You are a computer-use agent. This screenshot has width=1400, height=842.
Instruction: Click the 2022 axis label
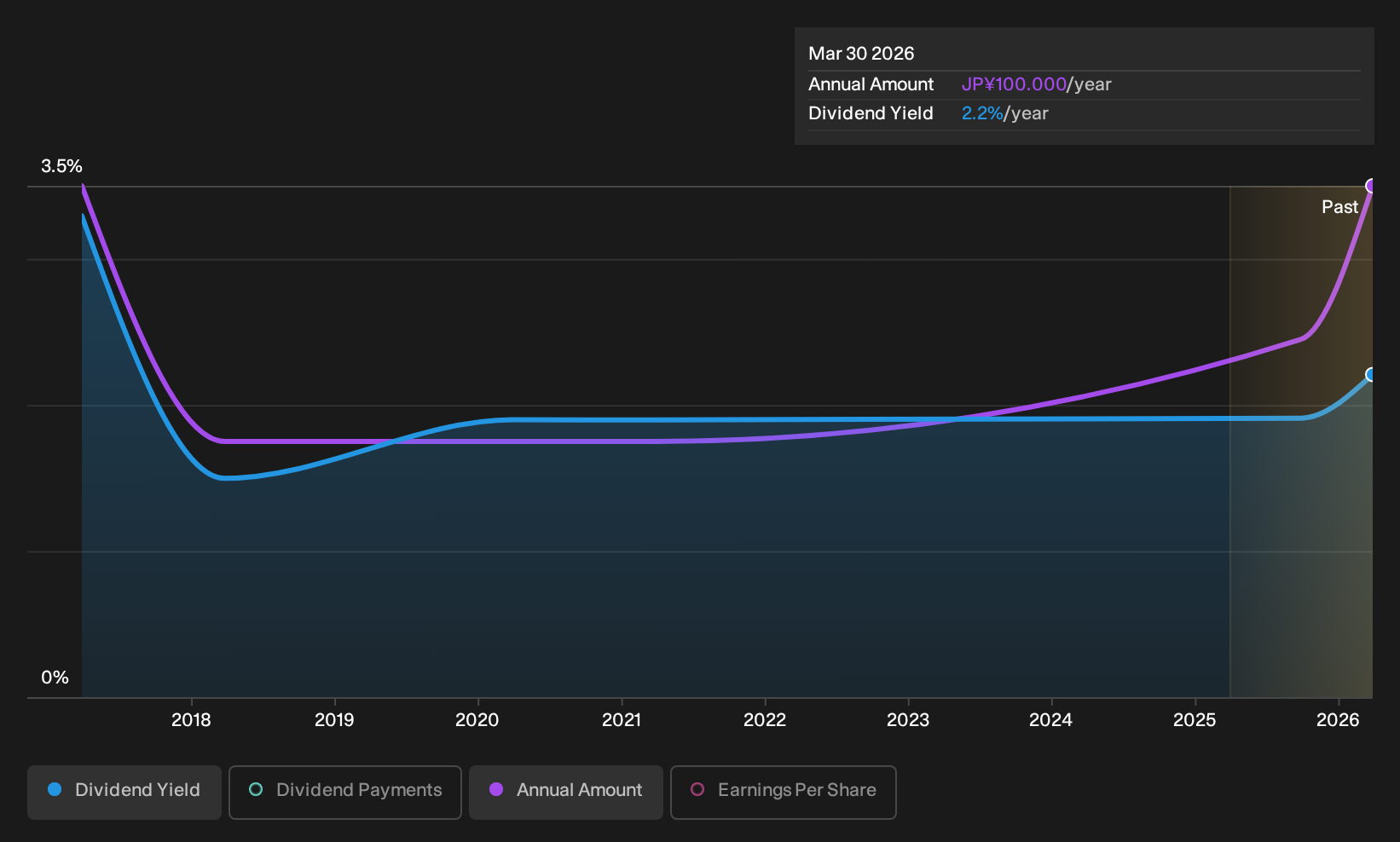tap(765, 720)
